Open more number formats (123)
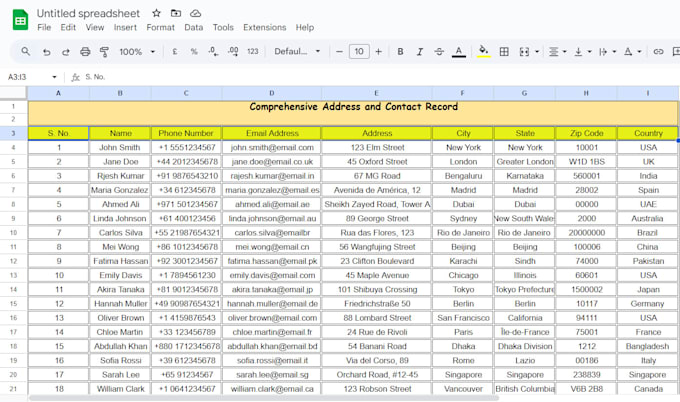 252,52
